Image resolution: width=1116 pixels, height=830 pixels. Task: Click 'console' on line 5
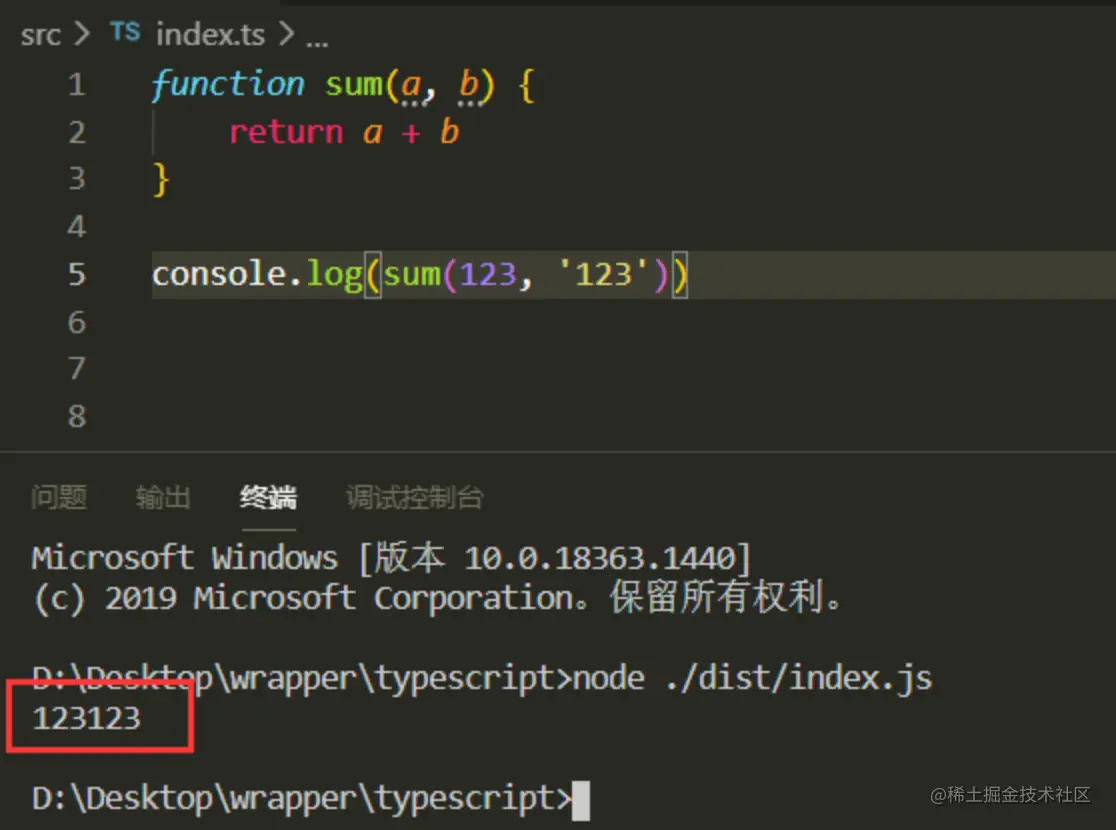(219, 274)
